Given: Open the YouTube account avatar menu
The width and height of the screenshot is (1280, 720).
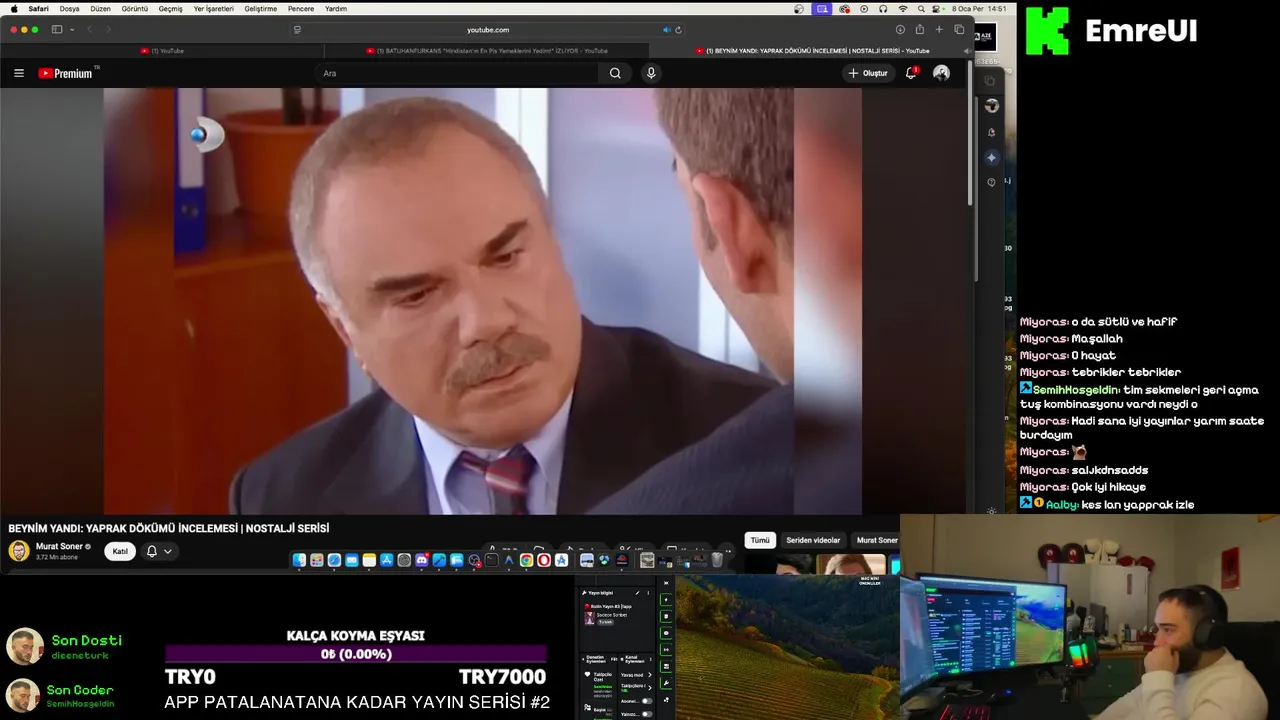Looking at the screenshot, I should [941, 73].
